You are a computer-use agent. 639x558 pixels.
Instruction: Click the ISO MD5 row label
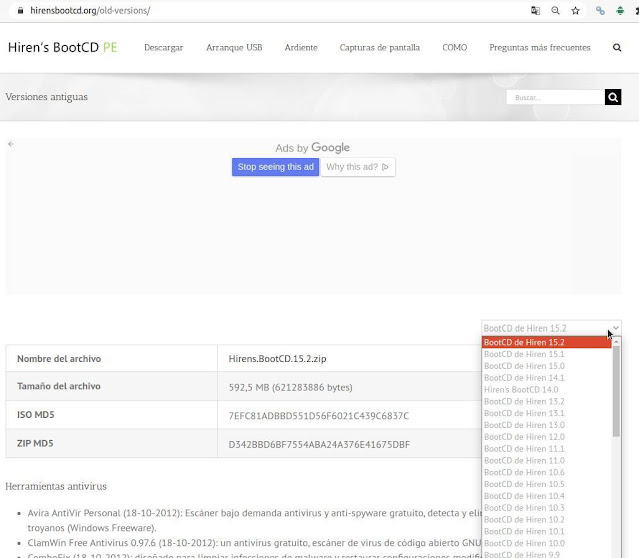[35, 415]
